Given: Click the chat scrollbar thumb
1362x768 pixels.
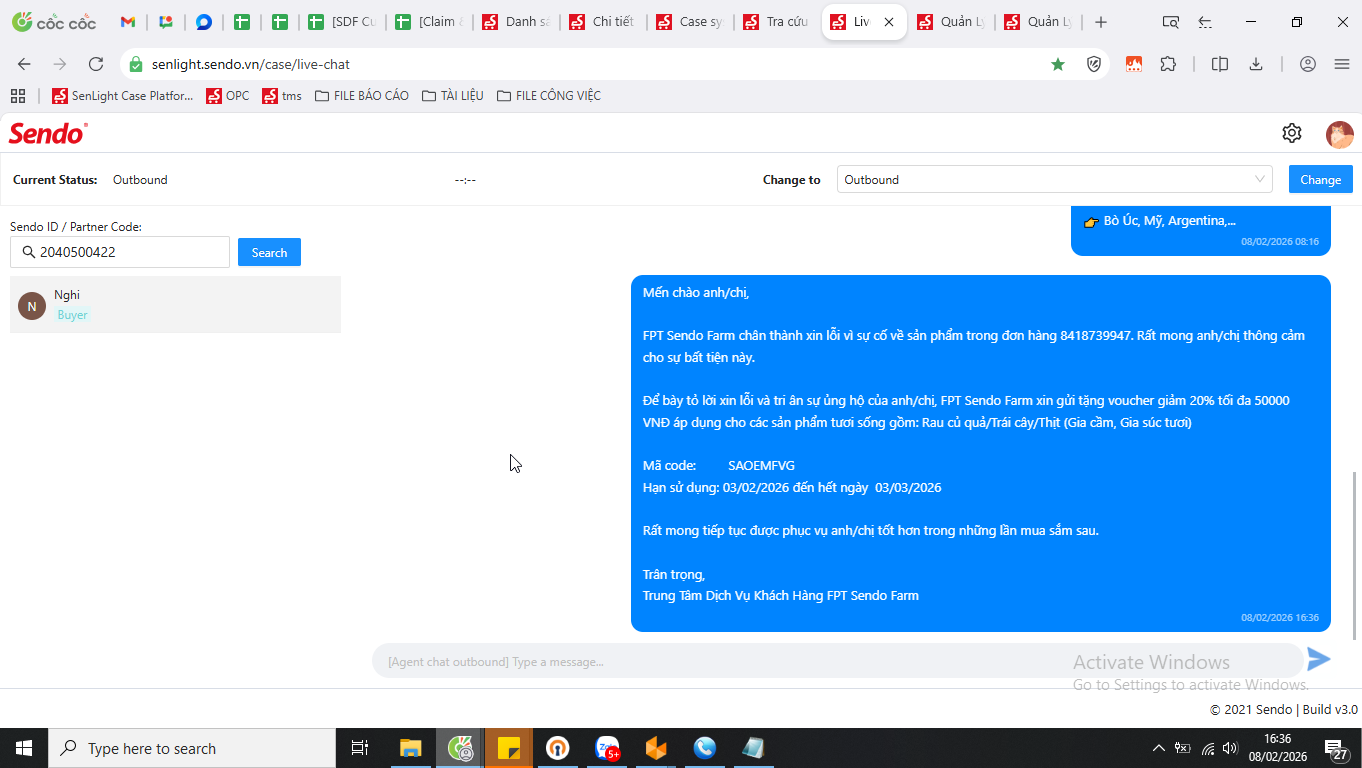Looking at the screenshot, I should [1356, 555].
